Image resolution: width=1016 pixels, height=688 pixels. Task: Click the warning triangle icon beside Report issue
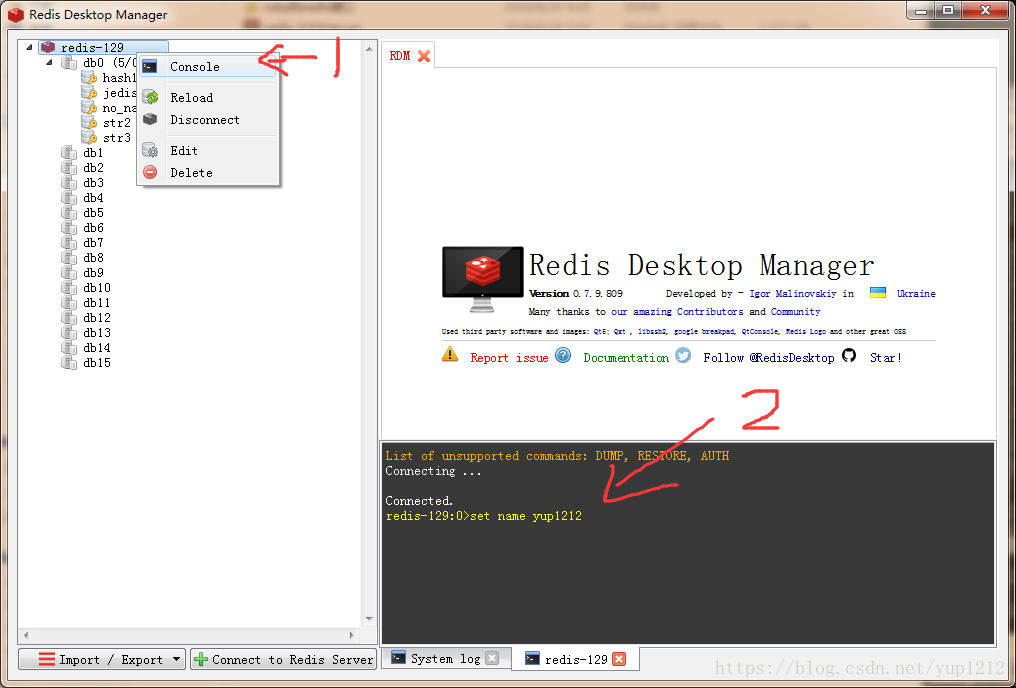[449, 354]
